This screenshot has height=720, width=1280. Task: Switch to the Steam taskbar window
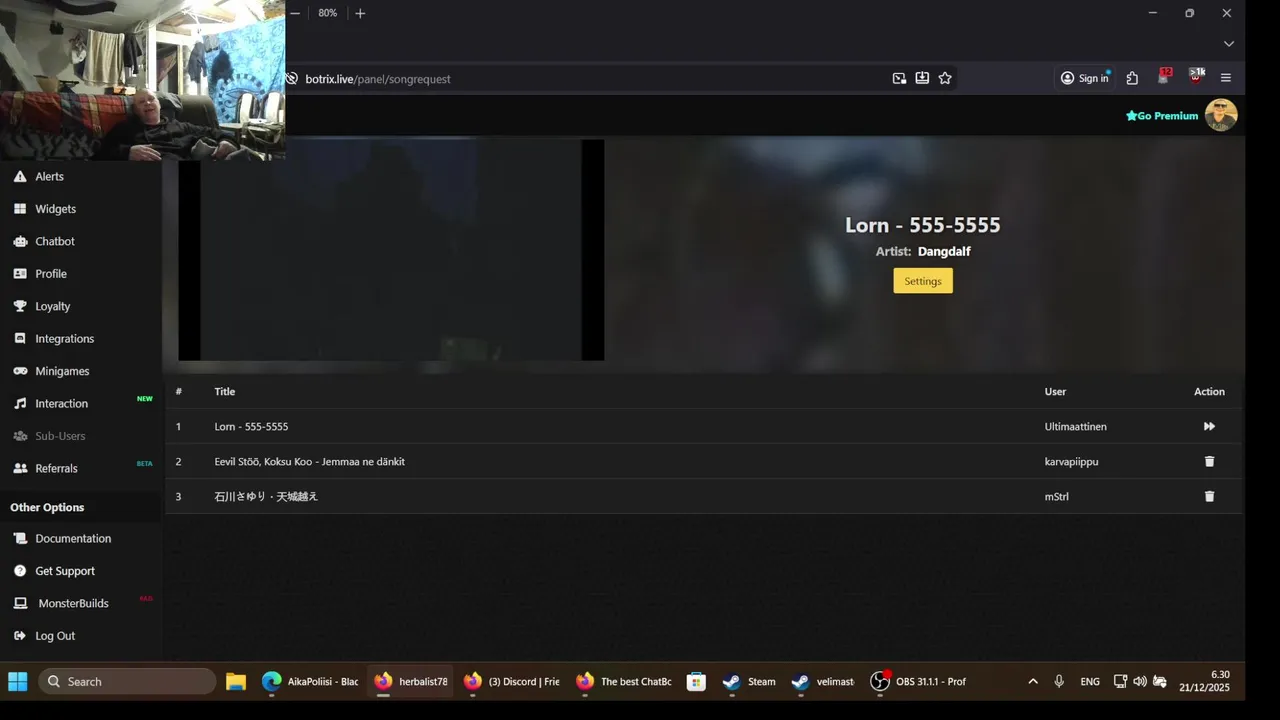(750, 682)
